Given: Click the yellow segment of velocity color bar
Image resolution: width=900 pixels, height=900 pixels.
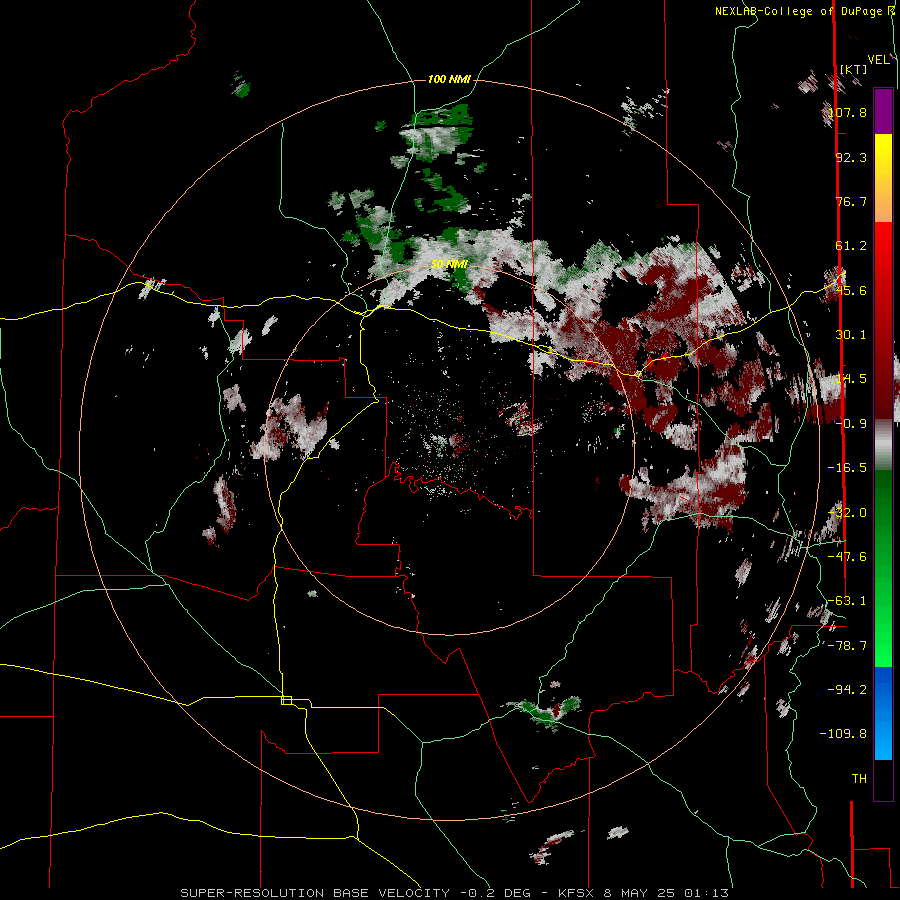Looking at the screenshot, I should (883, 155).
